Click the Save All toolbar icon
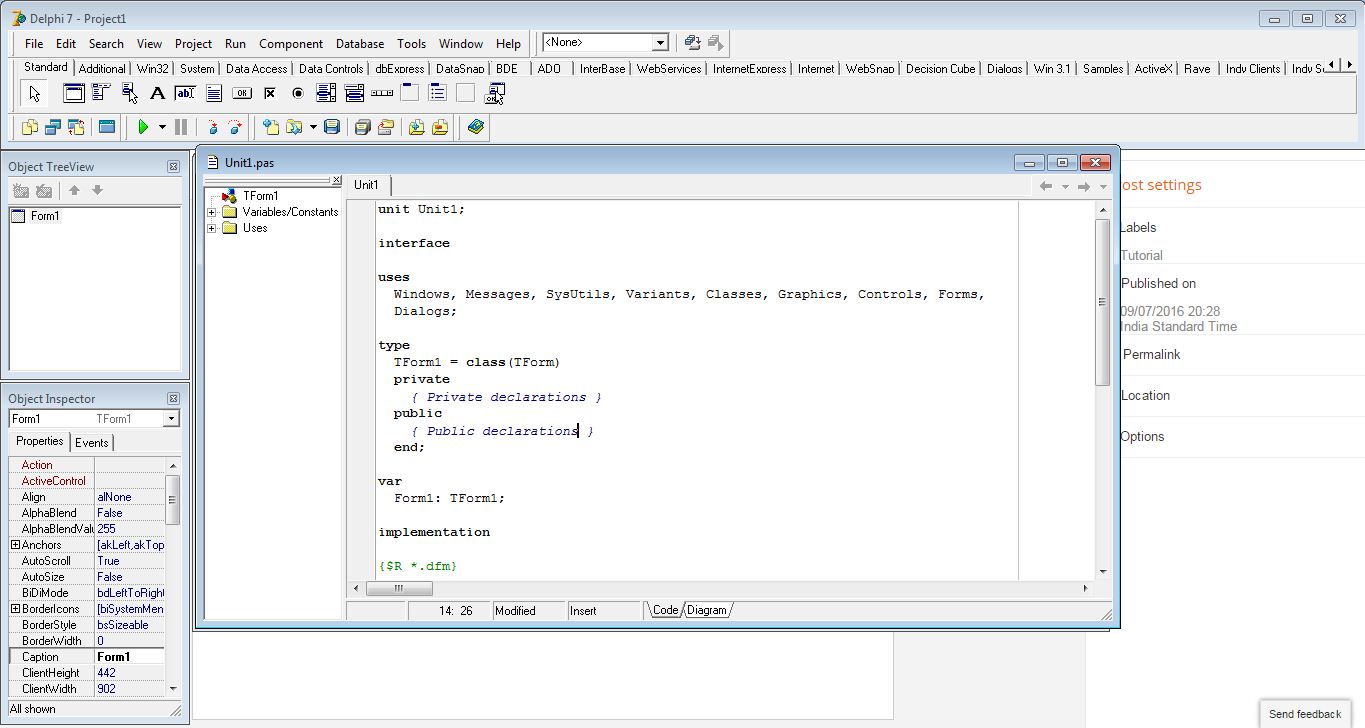Viewport: 1365px width, 728px height. [x=363, y=127]
